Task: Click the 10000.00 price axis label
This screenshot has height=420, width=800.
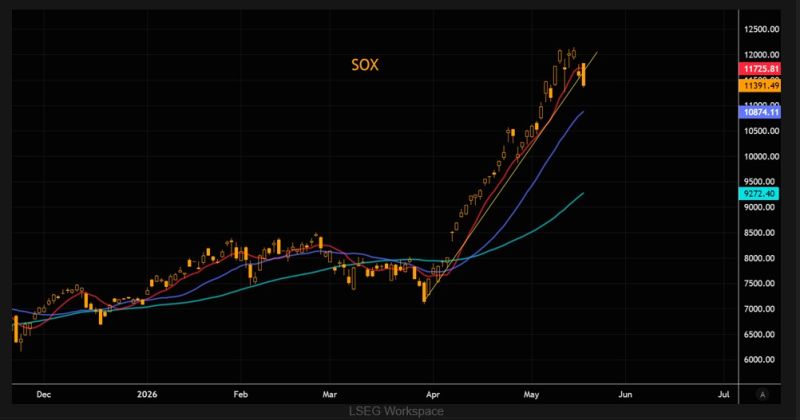Action: [762, 156]
